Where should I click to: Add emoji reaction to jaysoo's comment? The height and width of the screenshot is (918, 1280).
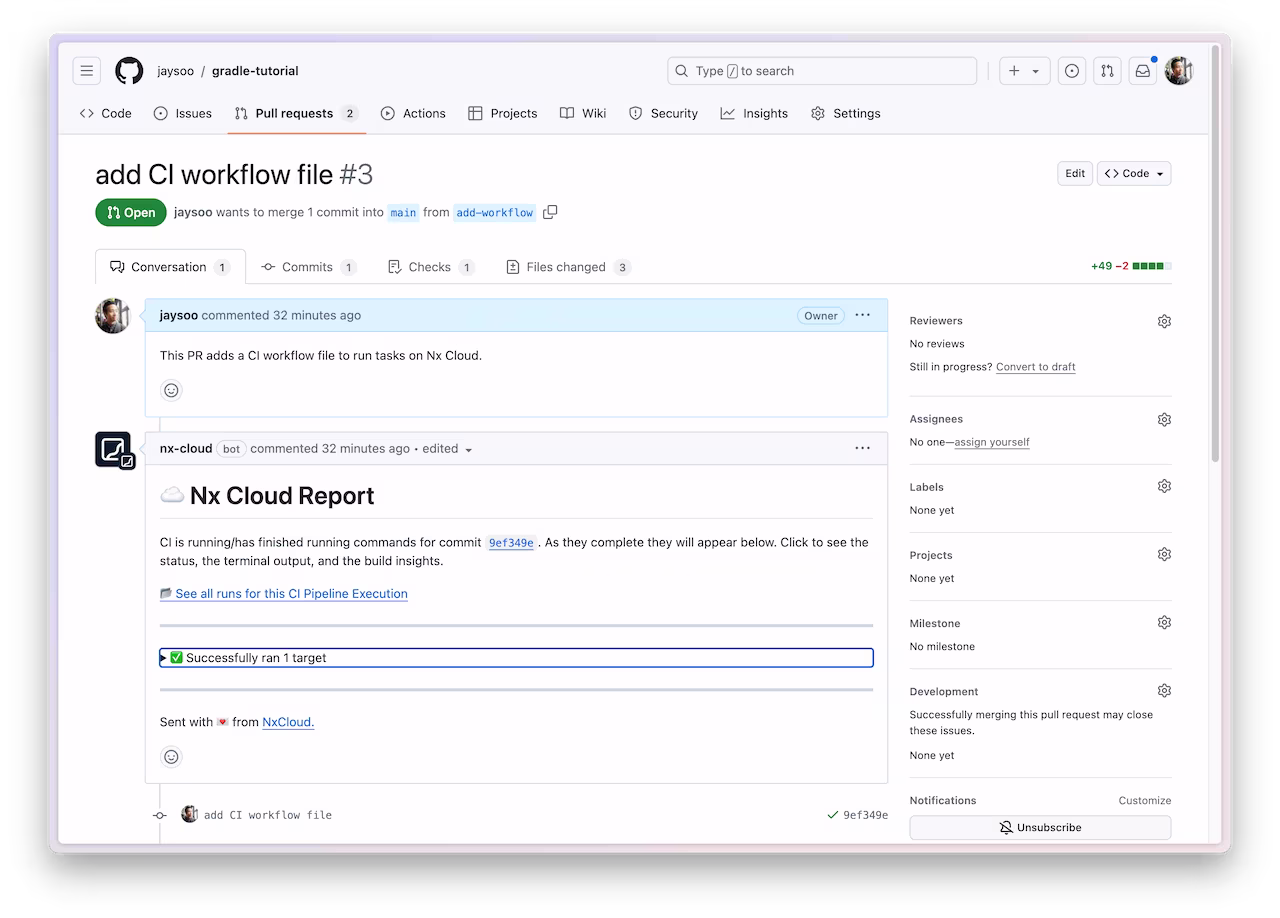coord(171,390)
